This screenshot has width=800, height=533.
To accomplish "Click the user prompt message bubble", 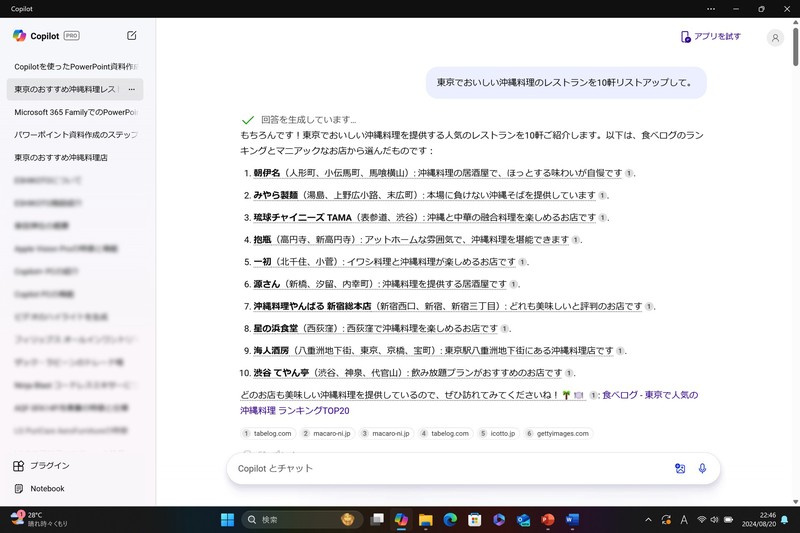I will (x=566, y=83).
